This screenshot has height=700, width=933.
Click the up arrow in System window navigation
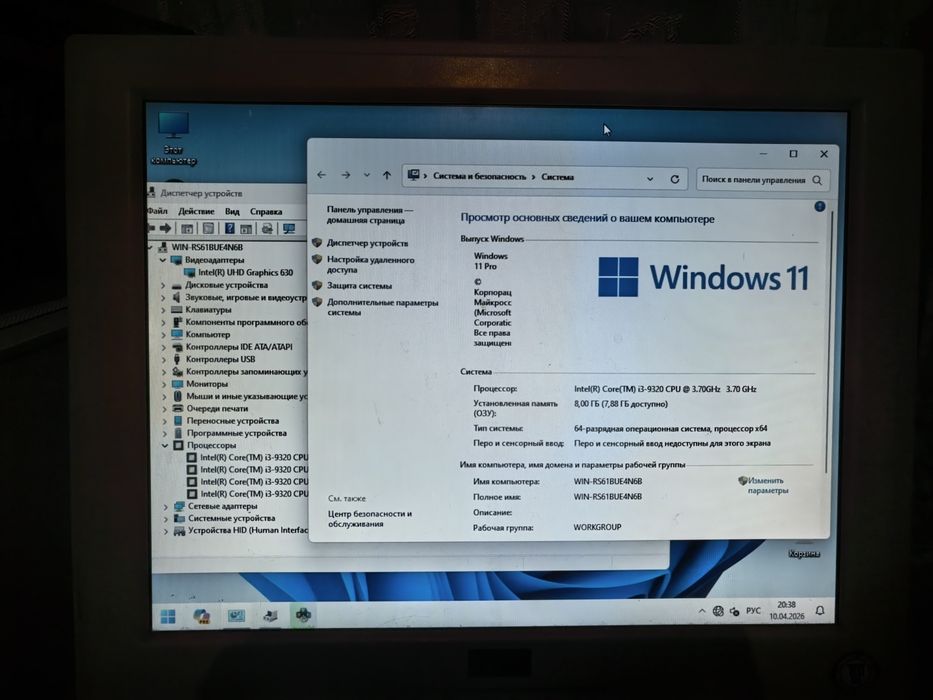(387, 176)
